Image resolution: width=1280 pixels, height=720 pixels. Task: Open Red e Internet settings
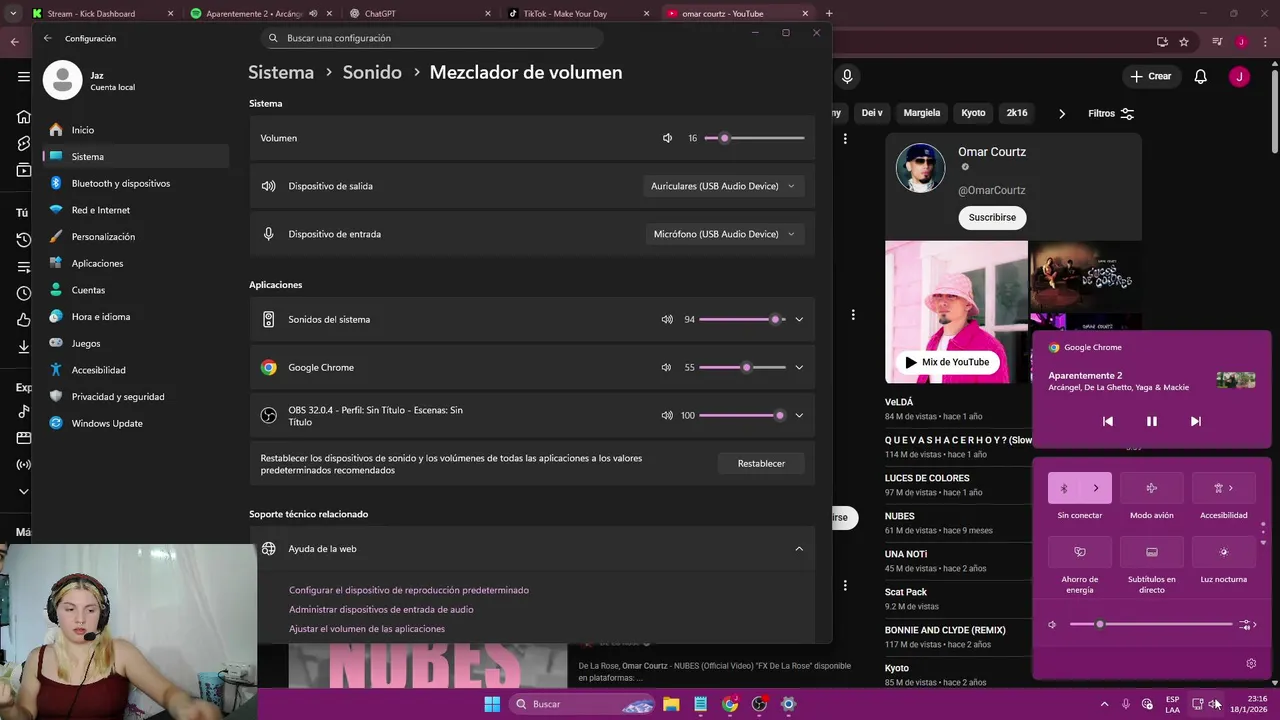136,210
